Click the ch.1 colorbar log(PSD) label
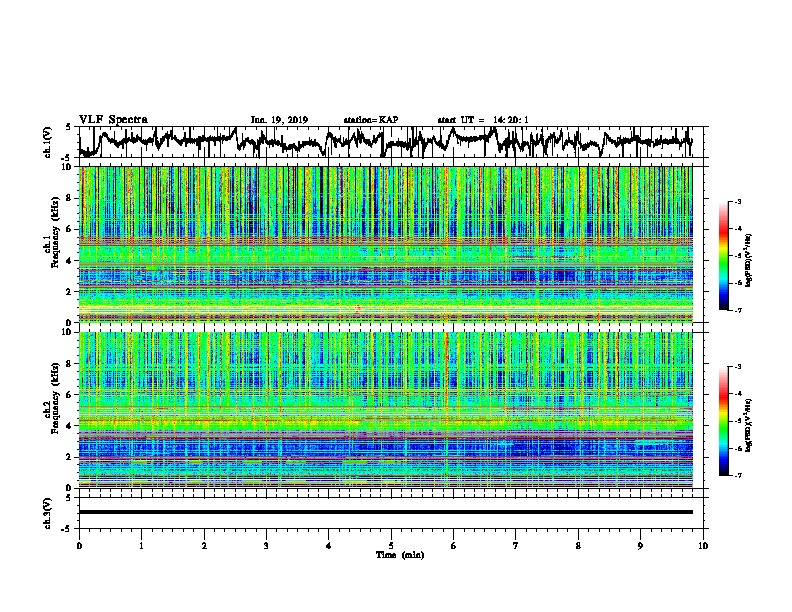The image size is (792, 612). (749, 261)
